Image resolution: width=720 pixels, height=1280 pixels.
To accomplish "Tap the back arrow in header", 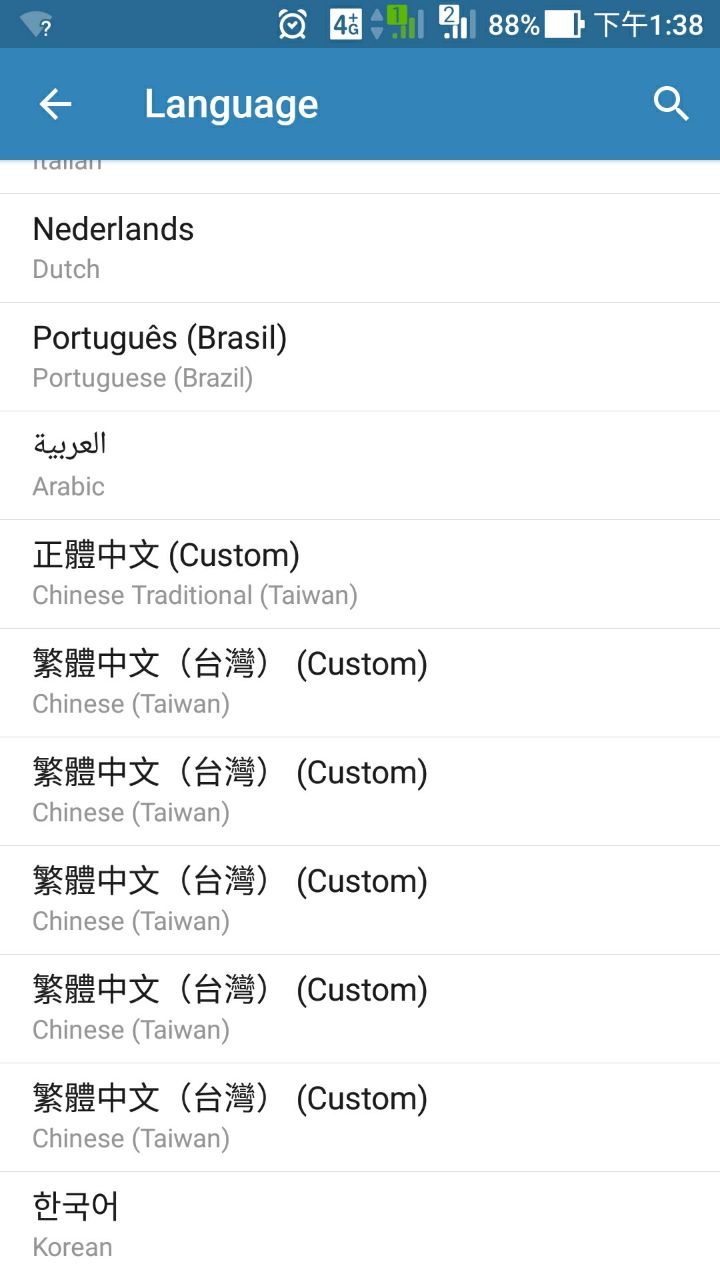I will click(x=55, y=104).
